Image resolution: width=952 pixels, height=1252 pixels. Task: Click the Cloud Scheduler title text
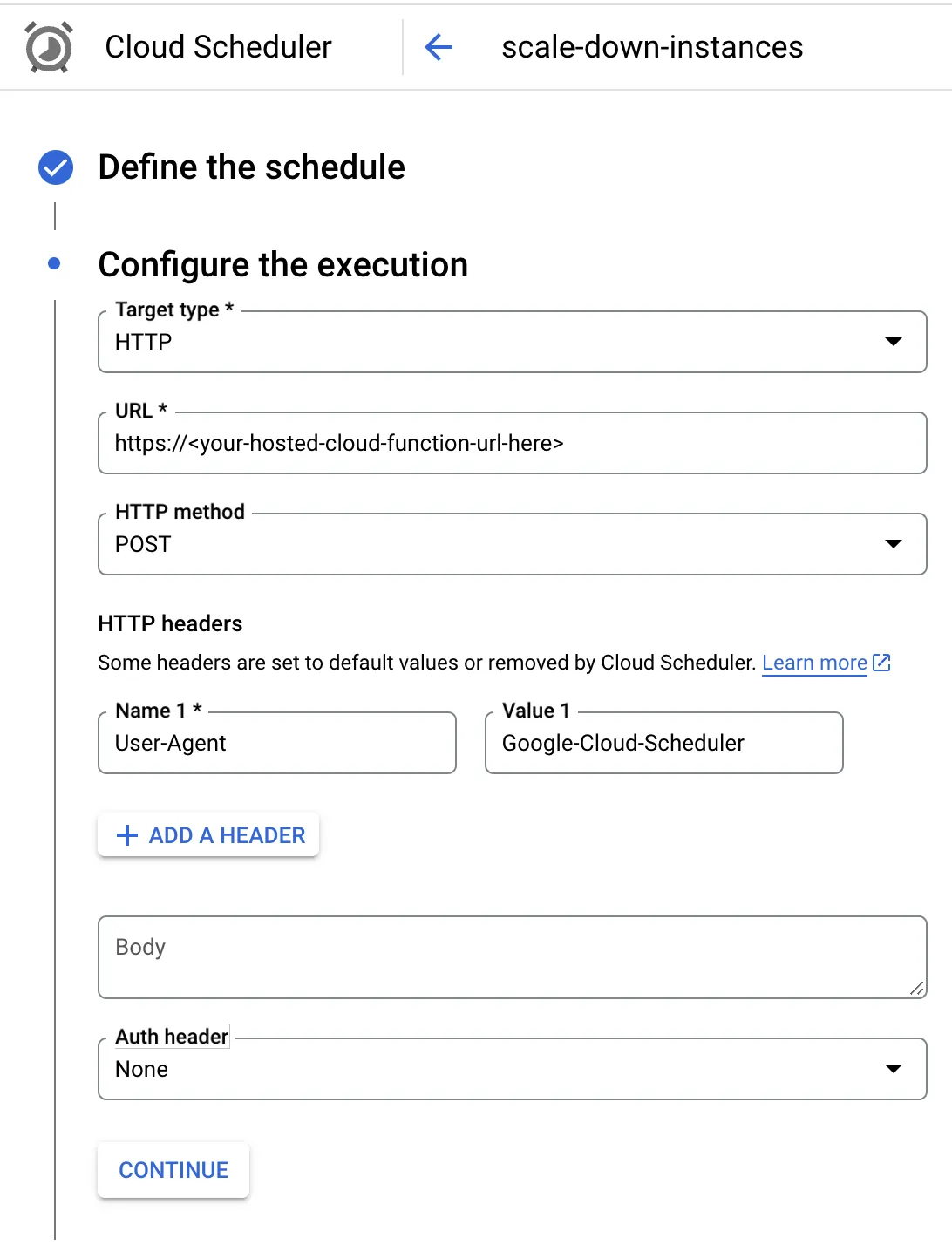coord(219,47)
